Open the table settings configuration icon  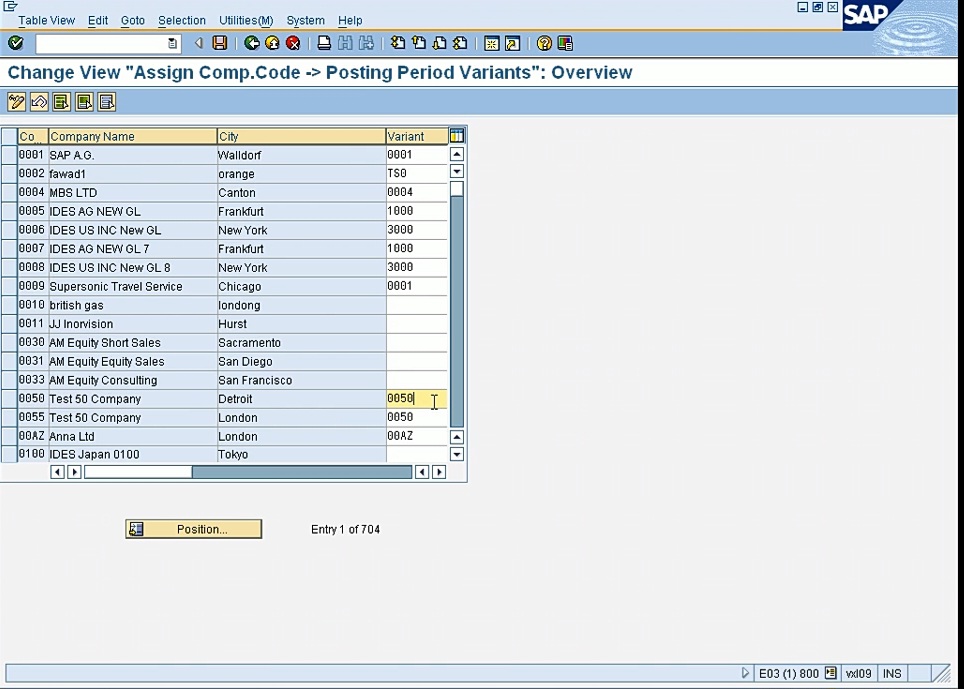pyautogui.click(x=457, y=136)
